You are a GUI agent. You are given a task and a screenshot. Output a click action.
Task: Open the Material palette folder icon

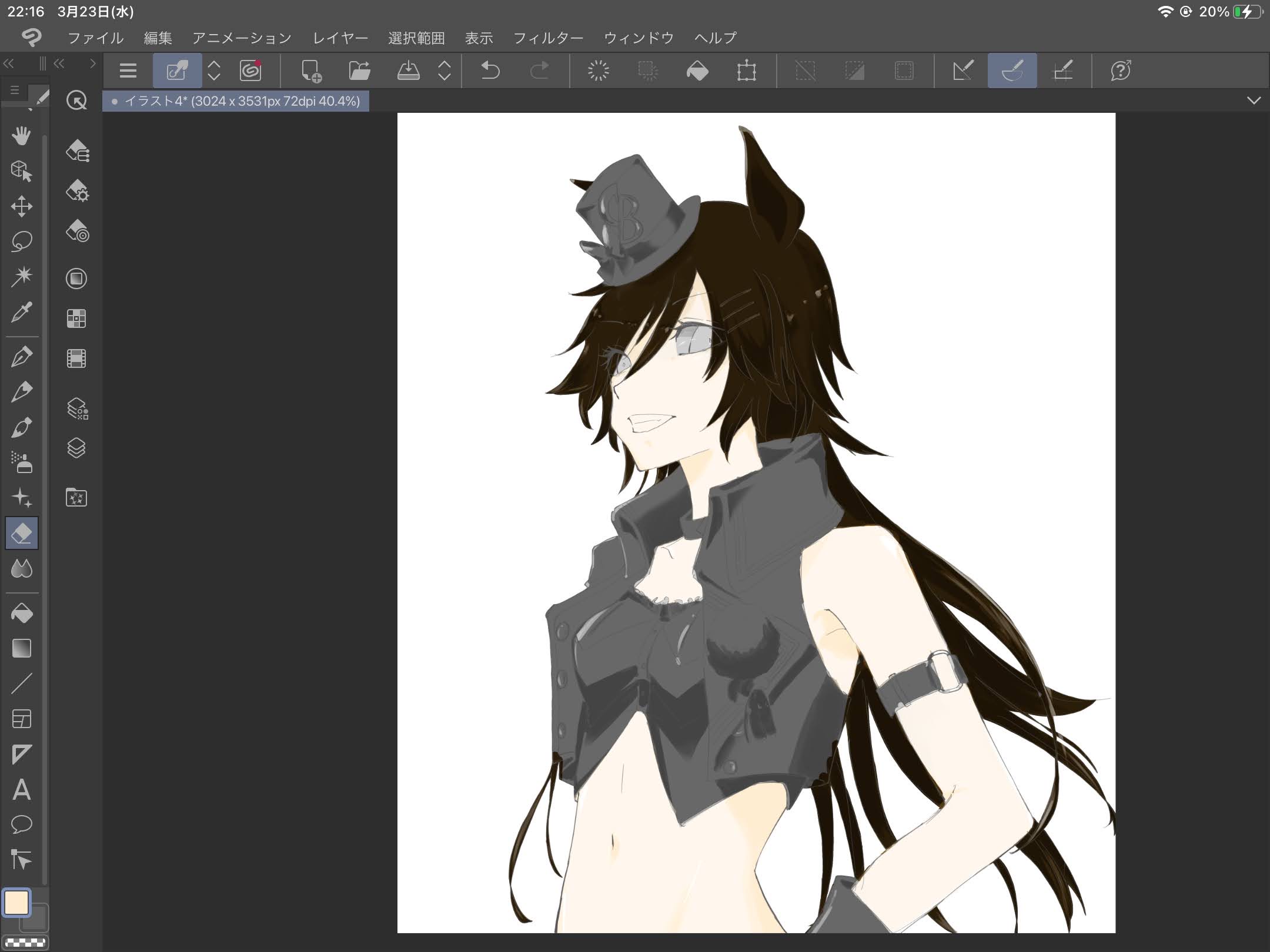pyautogui.click(x=76, y=498)
